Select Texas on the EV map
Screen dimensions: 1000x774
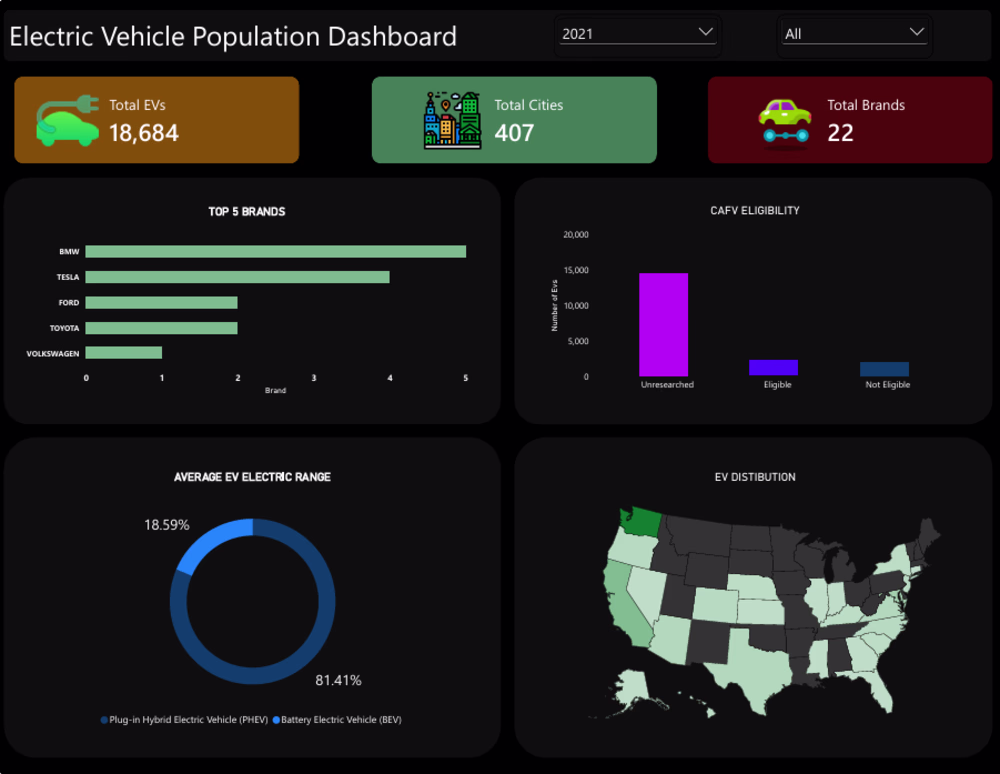[x=753, y=666]
